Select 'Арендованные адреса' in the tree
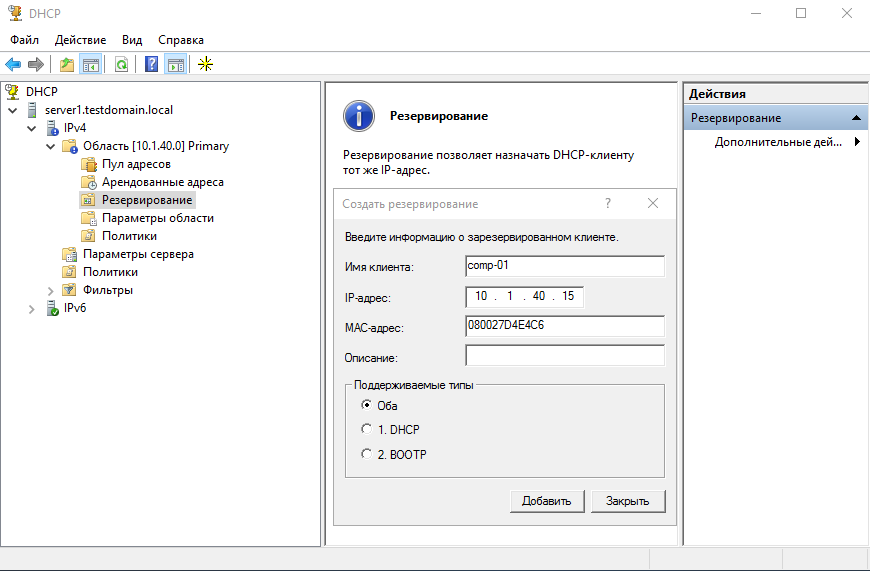Image resolution: width=870 pixels, height=571 pixels. point(162,182)
